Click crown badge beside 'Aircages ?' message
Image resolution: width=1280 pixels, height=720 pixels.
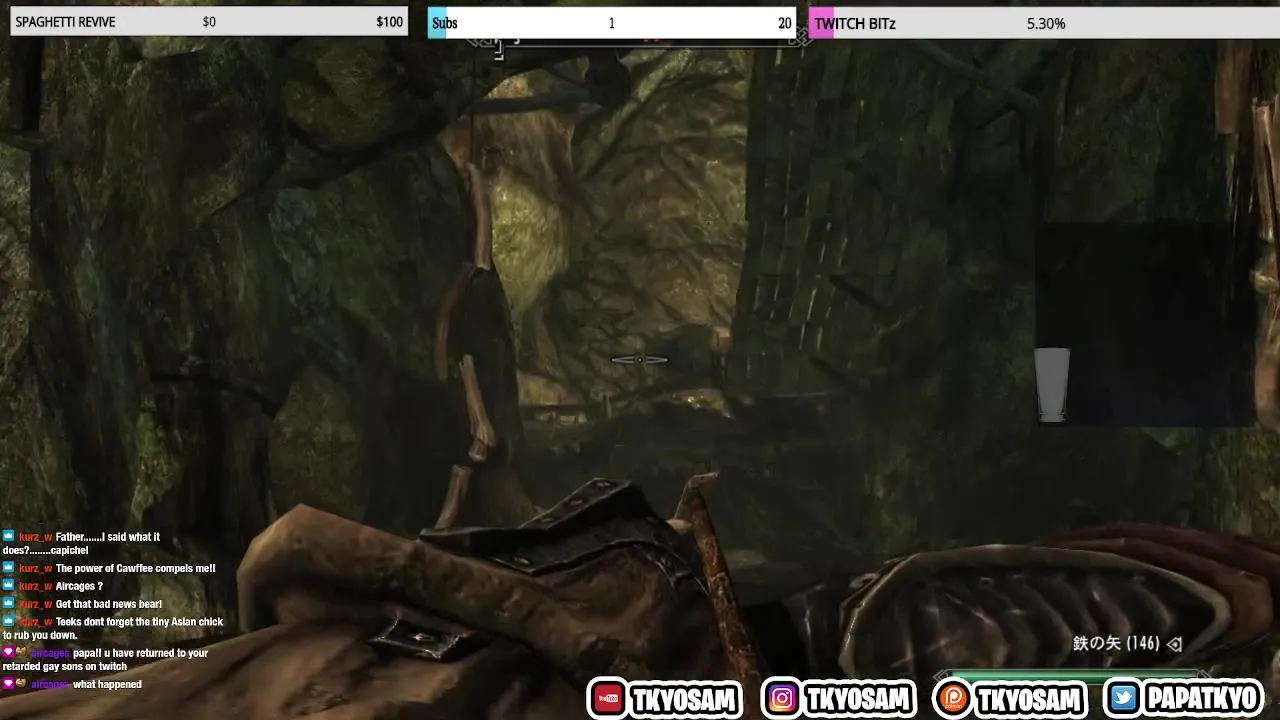pos(8,586)
